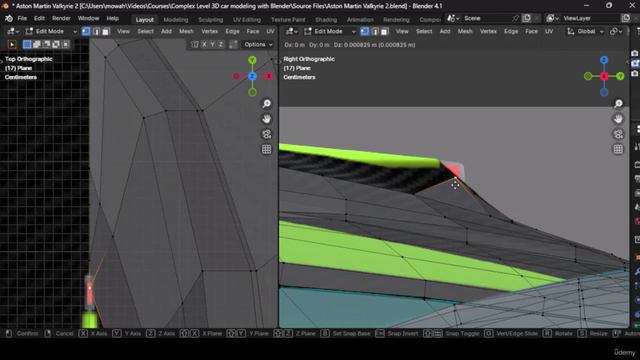Image resolution: width=640 pixels, height=360 pixels.
Task: Enable face select mode in left viewport
Action: coord(106,31)
